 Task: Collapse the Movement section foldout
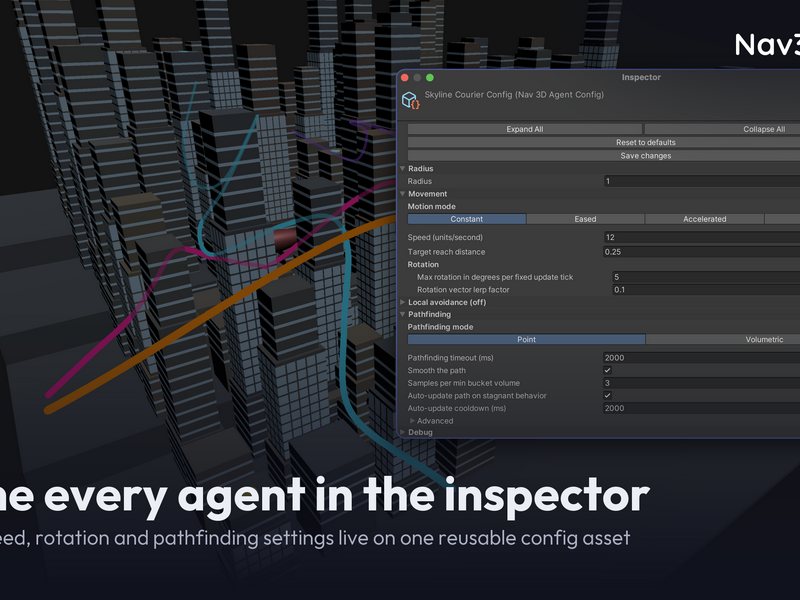(x=403, y=194)
